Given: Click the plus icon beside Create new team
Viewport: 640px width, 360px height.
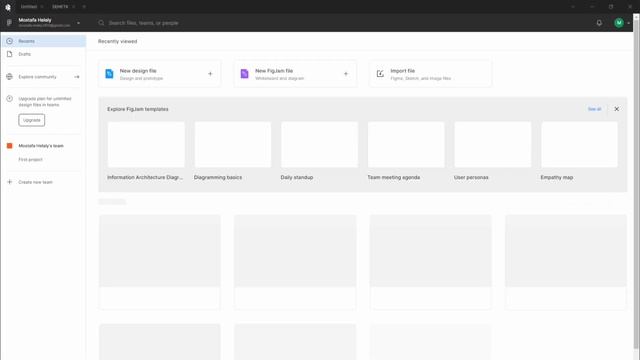Looking at the screenshot, I should click(9, 182).
